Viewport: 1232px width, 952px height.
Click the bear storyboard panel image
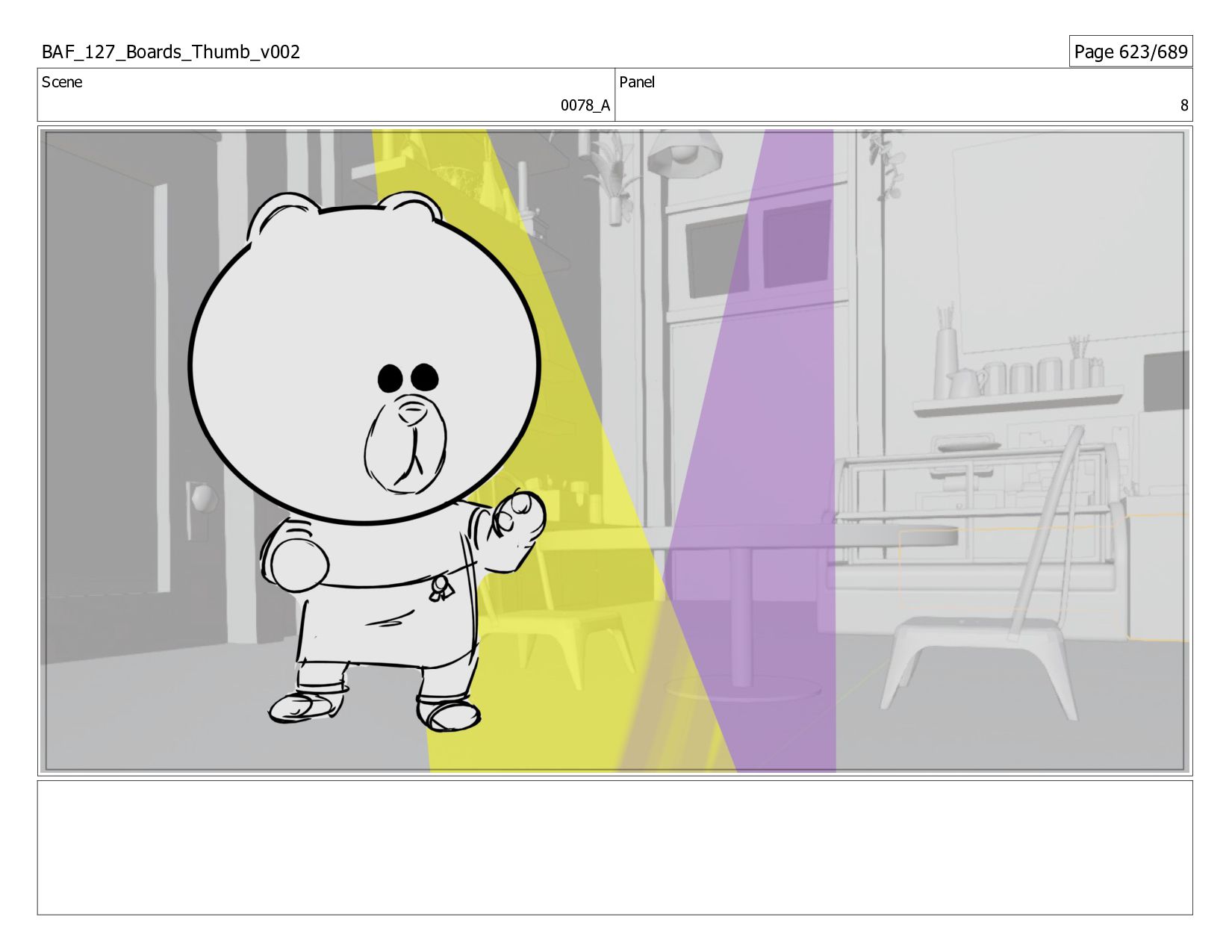tap(615, 451)
